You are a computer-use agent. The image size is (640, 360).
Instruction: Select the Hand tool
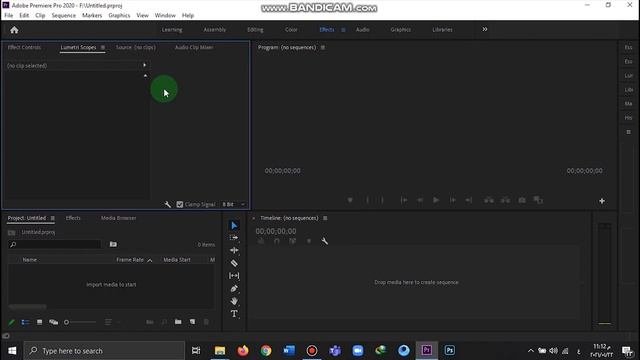[234, 301]
